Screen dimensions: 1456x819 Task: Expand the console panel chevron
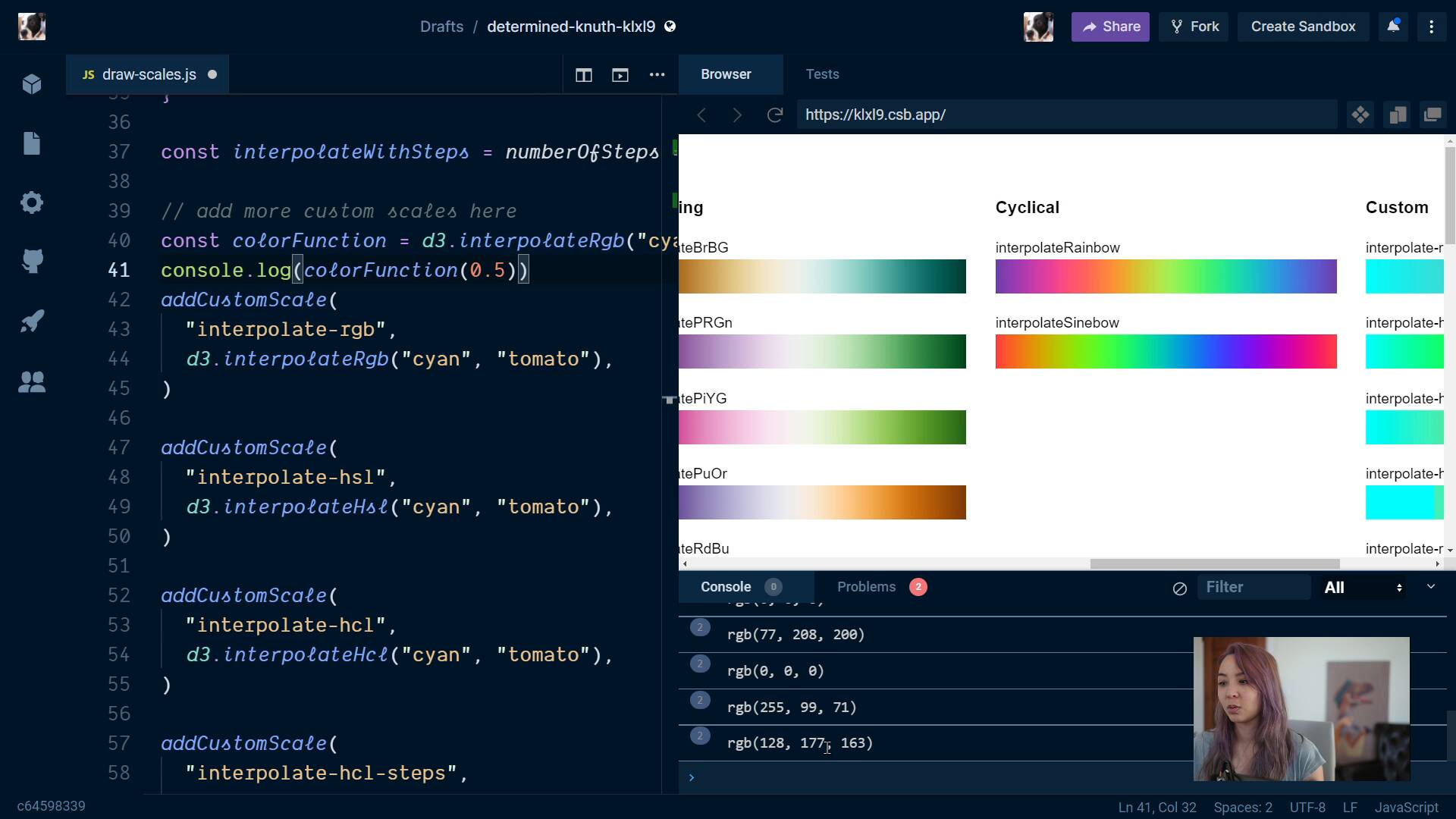(1431, 586)
